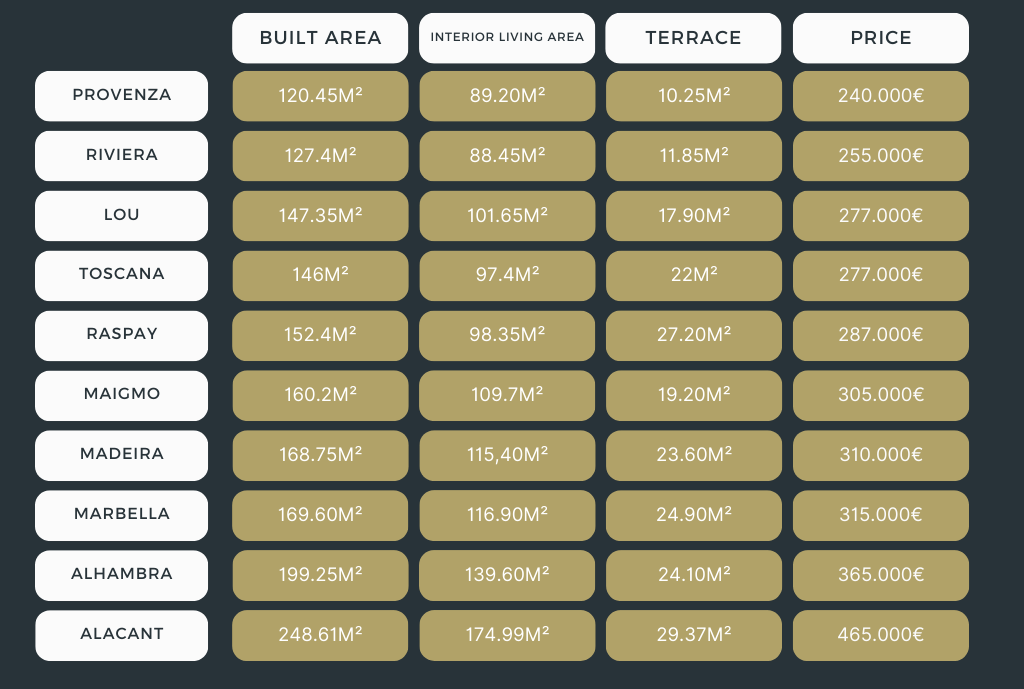Viewport: 1024px width, 689px height.
Task: Click the TOSCANA model label
Action: pos(121,276)
